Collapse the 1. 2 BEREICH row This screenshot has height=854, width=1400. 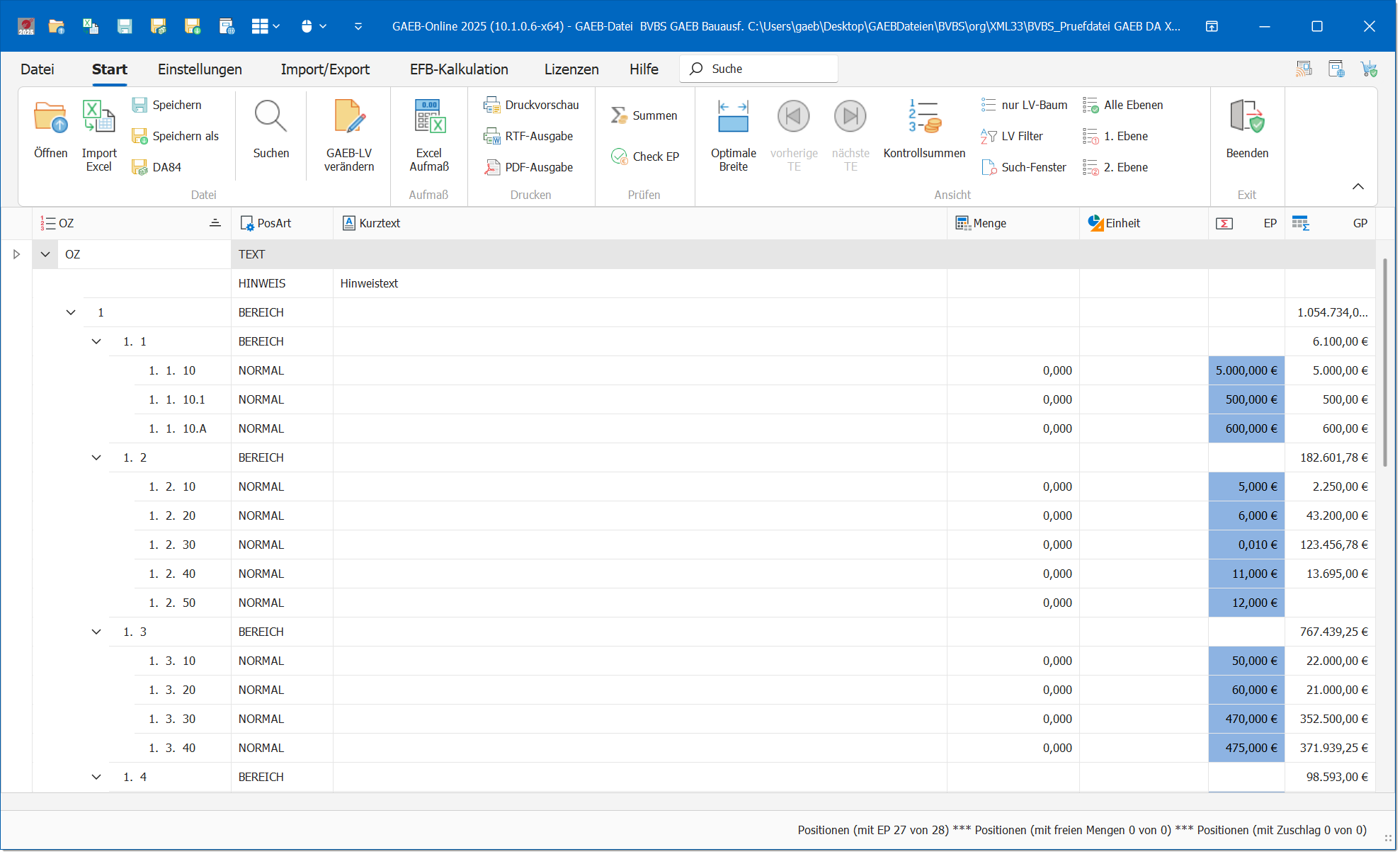(96, 457)
